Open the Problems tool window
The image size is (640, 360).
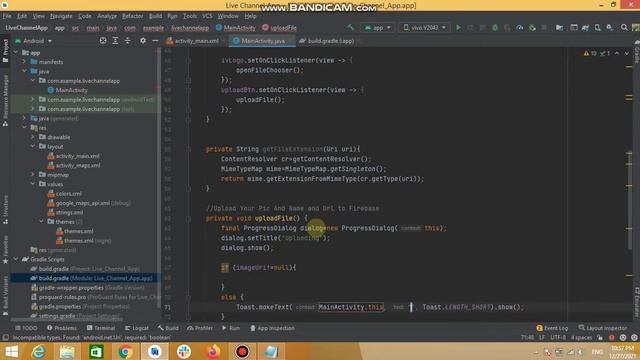tap(62, 328)
